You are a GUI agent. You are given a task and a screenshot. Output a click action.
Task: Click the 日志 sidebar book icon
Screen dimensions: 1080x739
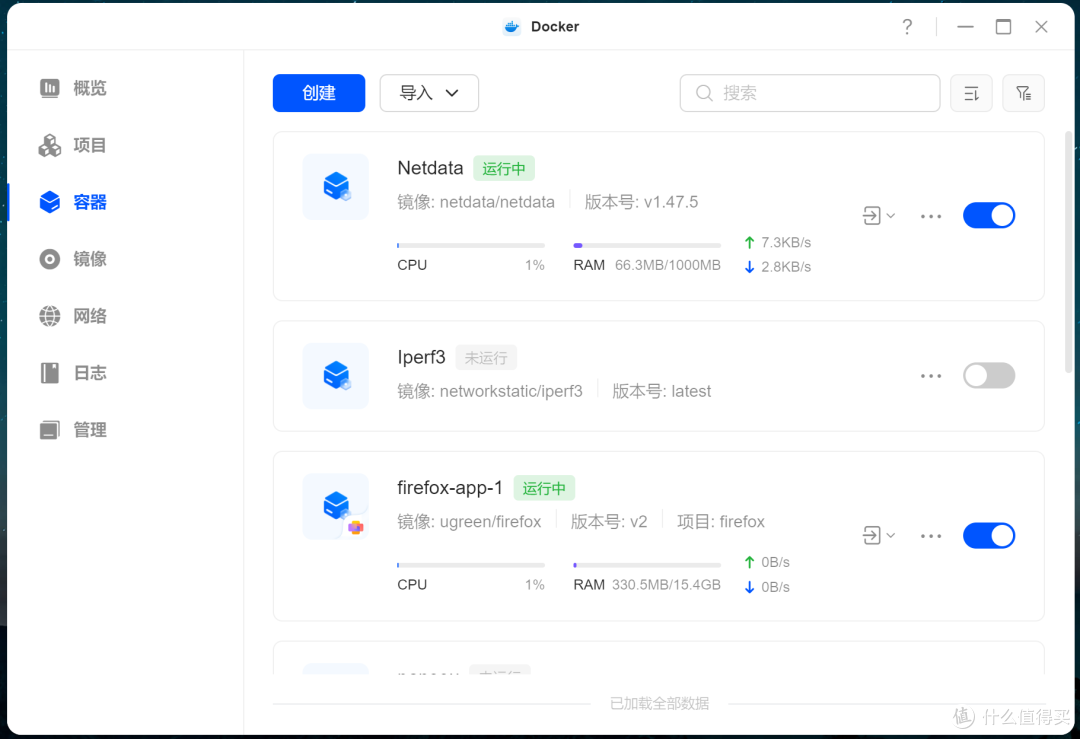coord(50,373)
